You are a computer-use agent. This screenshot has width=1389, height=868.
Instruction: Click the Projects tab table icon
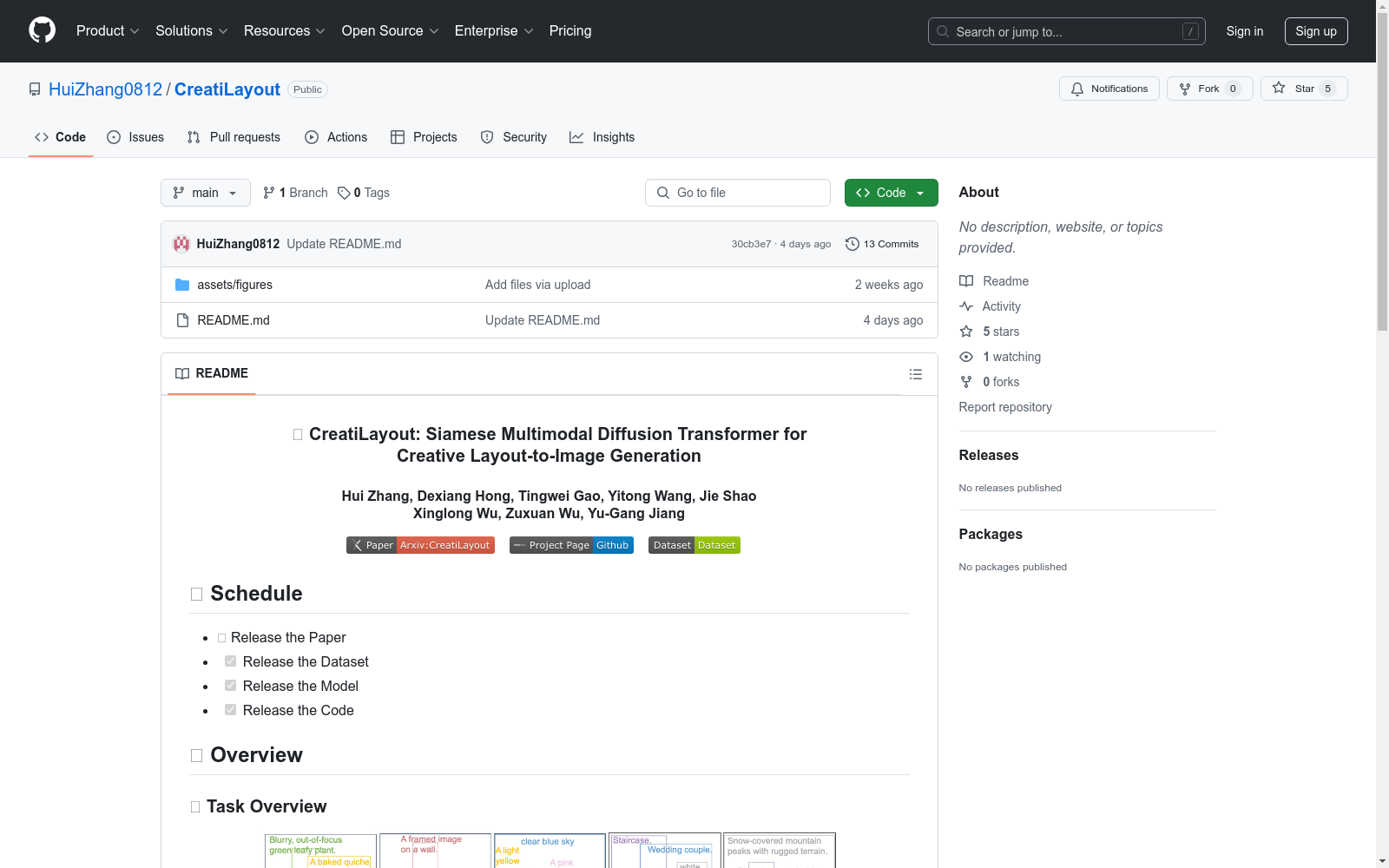coord(398,137)
